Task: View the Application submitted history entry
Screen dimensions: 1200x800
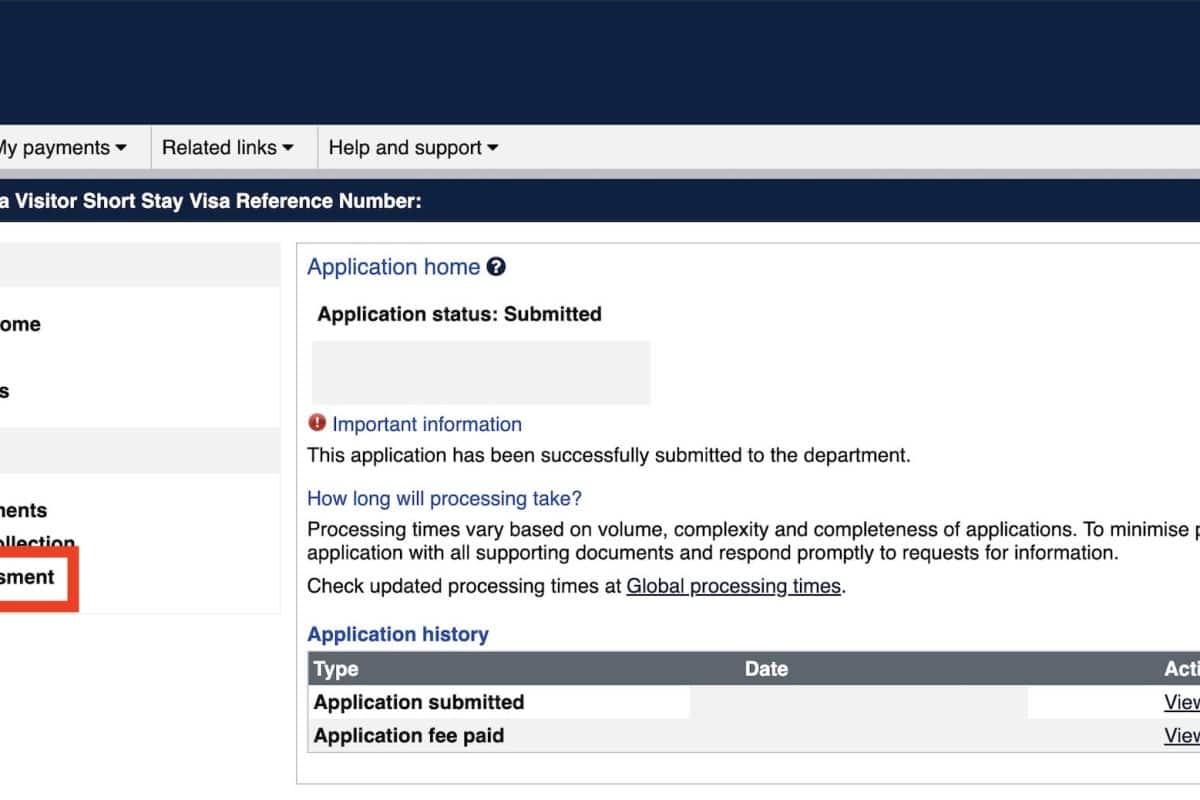Action: point(1181,702)
